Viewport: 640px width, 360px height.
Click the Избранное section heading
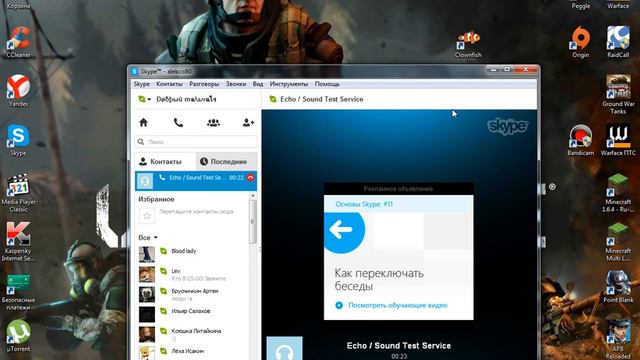tap(156, 199)
